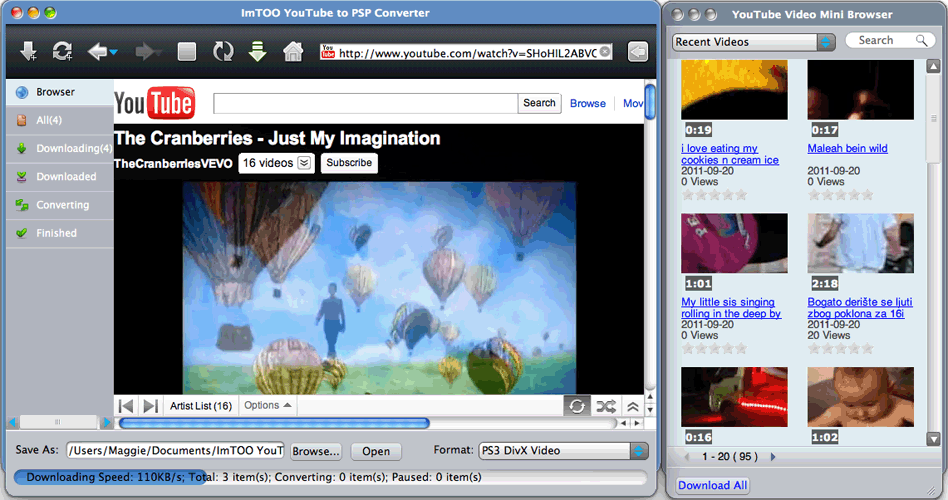Screen dimensions: 948x500
Task: Click the horizontal browser scrollbar
Action: [274, 423]
